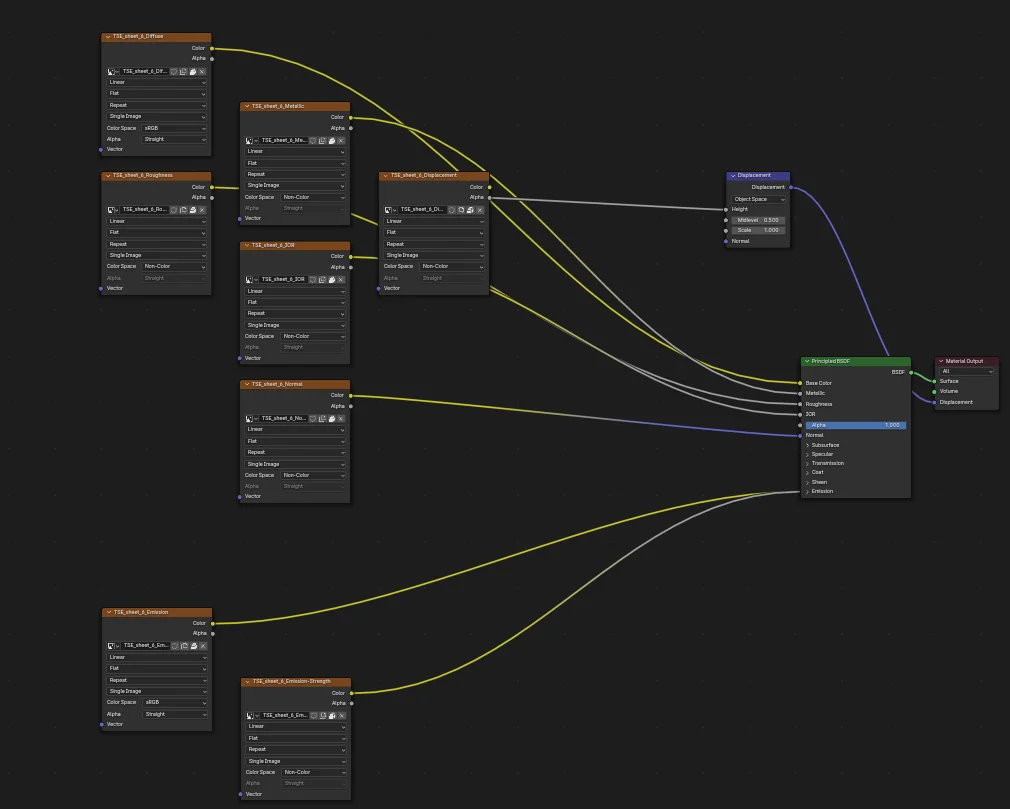Viewport: 1010px width, 809px height.
Task: Adjust the Midlevel slider on Displacement node
Action: click(757, 220)
